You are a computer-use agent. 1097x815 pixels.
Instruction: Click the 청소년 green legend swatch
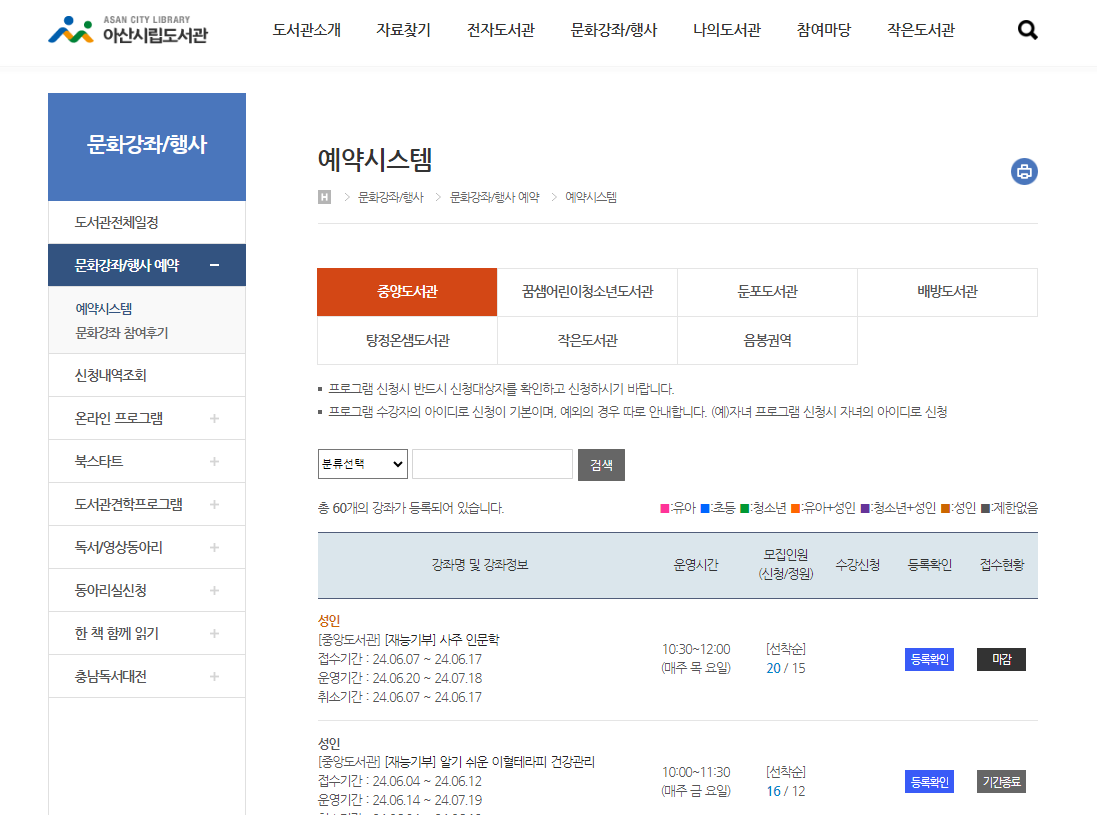745,509
